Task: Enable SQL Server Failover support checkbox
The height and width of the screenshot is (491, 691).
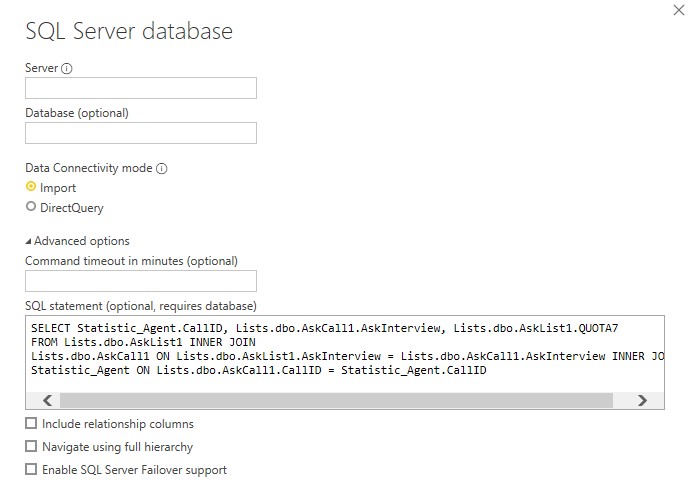Action: click(x=31, y=469)
